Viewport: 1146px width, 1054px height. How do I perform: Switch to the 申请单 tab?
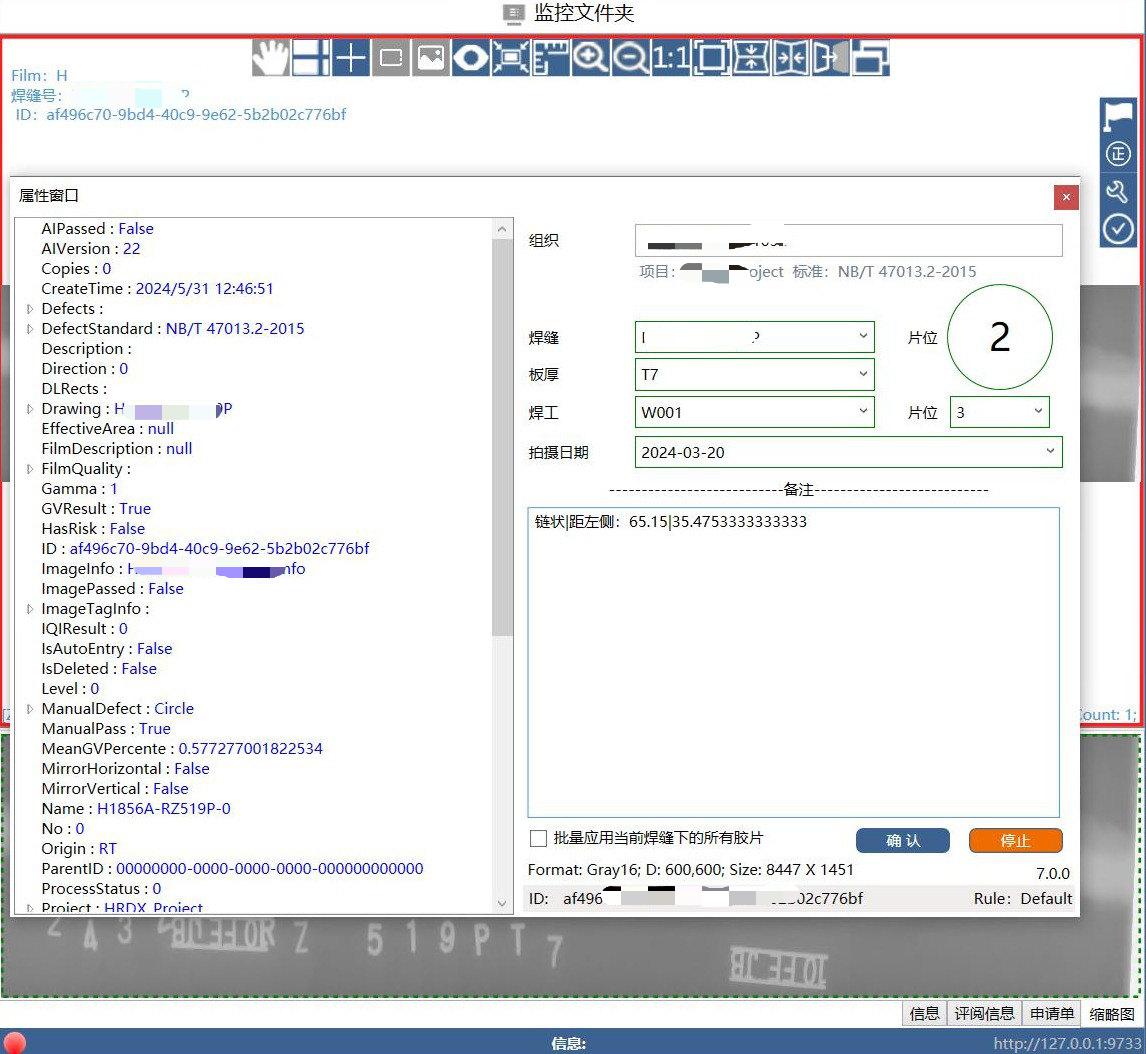pos(1052,1014)
